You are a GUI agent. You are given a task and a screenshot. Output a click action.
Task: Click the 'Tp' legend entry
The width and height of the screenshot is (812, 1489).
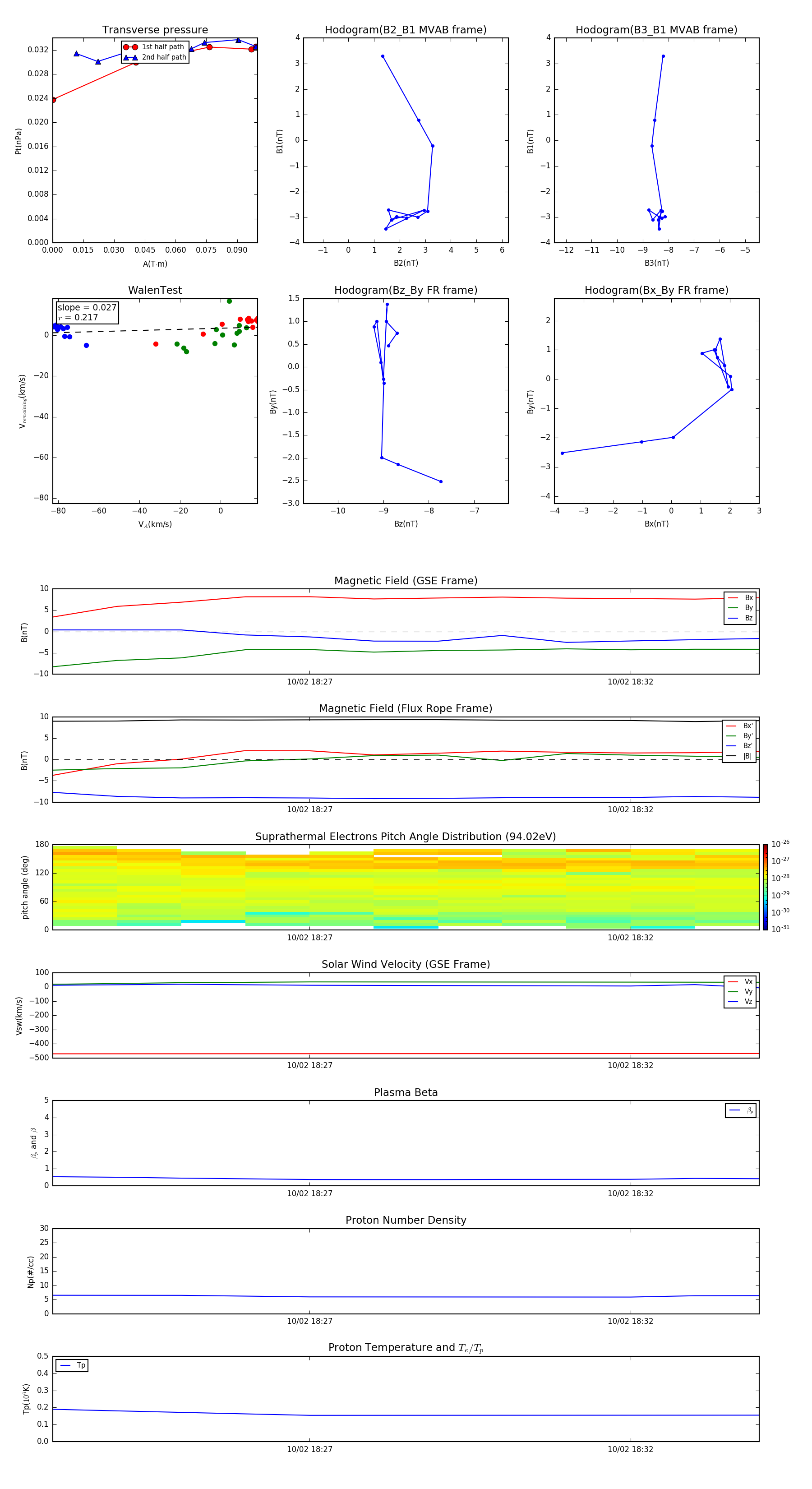(x=72, y=1365)
